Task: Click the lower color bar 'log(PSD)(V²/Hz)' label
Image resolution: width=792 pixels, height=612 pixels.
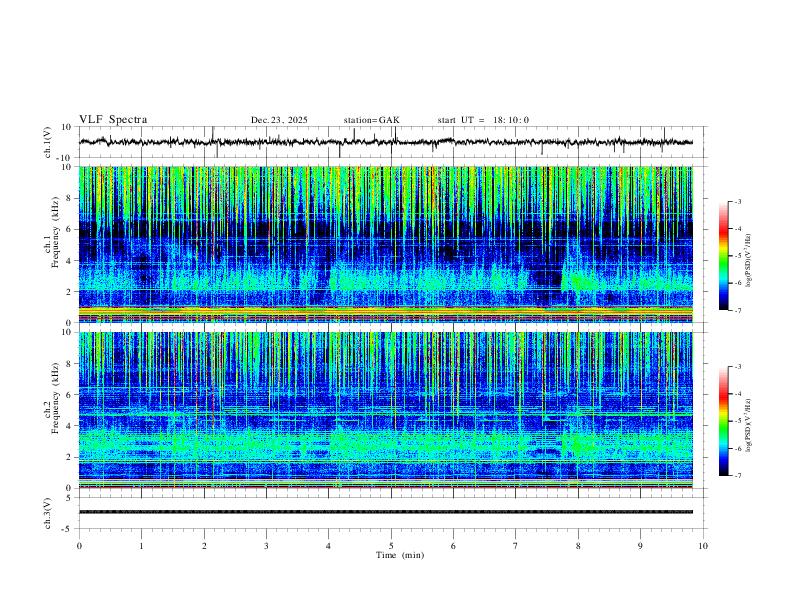Action: pyautogui.click(x=748, y=425)
